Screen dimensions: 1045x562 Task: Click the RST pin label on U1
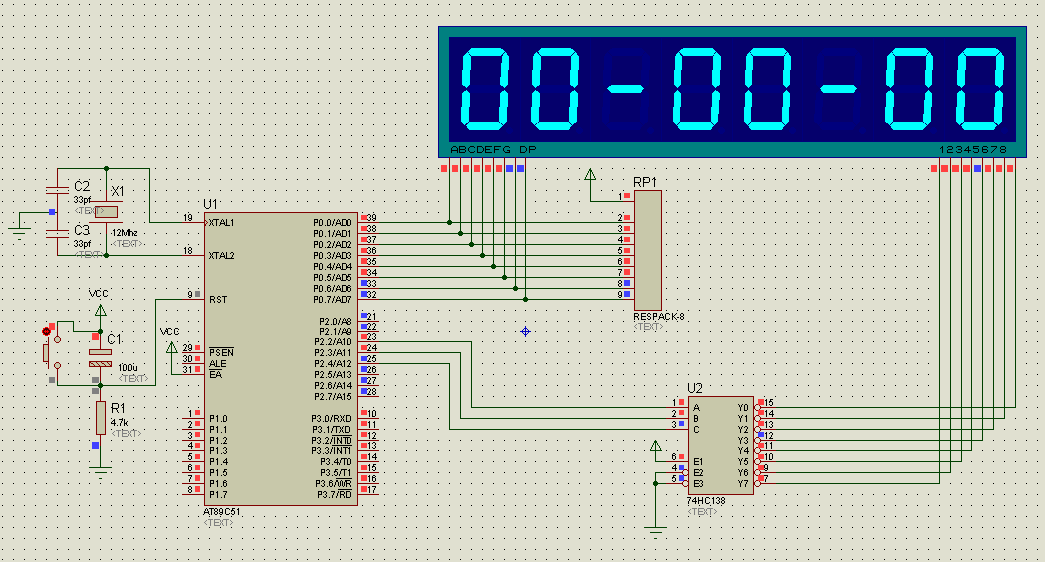pos(218,299)
